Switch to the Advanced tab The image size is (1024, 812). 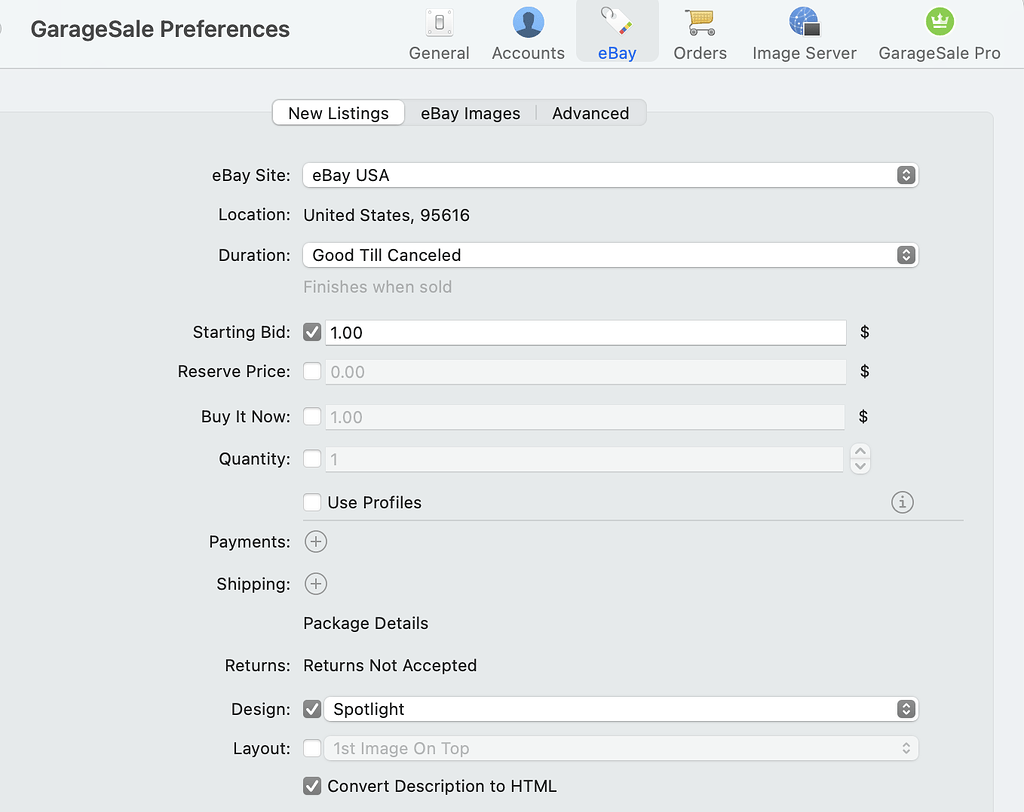coord(590,113)
